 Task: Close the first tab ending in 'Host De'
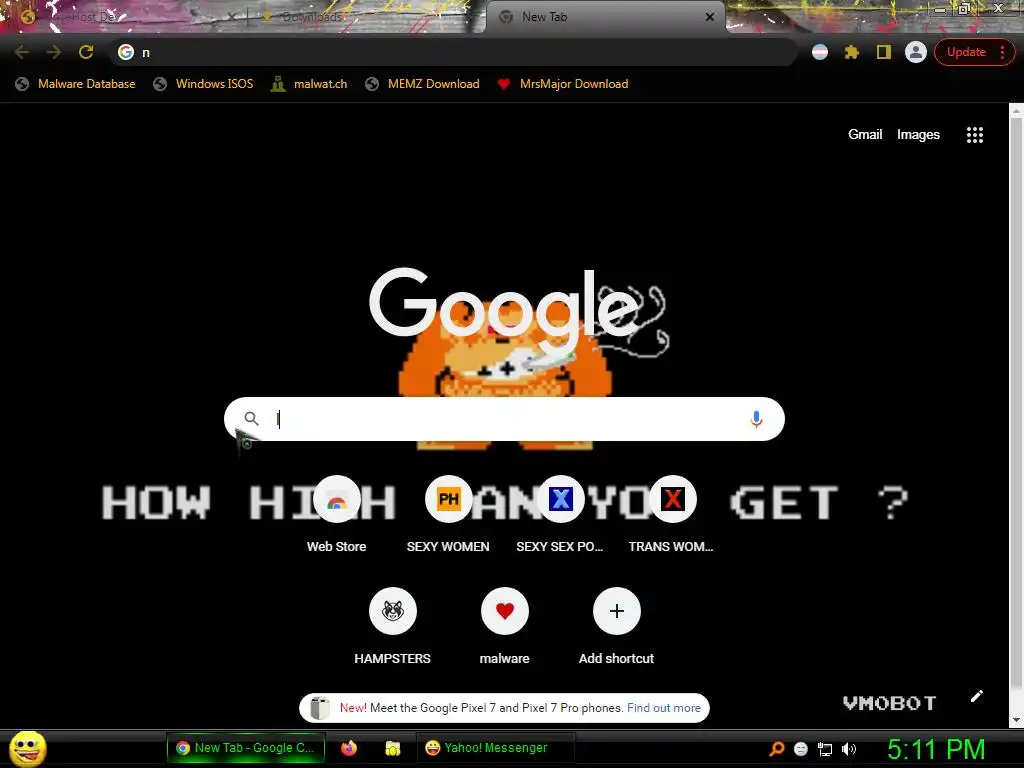tap(232, 17)
